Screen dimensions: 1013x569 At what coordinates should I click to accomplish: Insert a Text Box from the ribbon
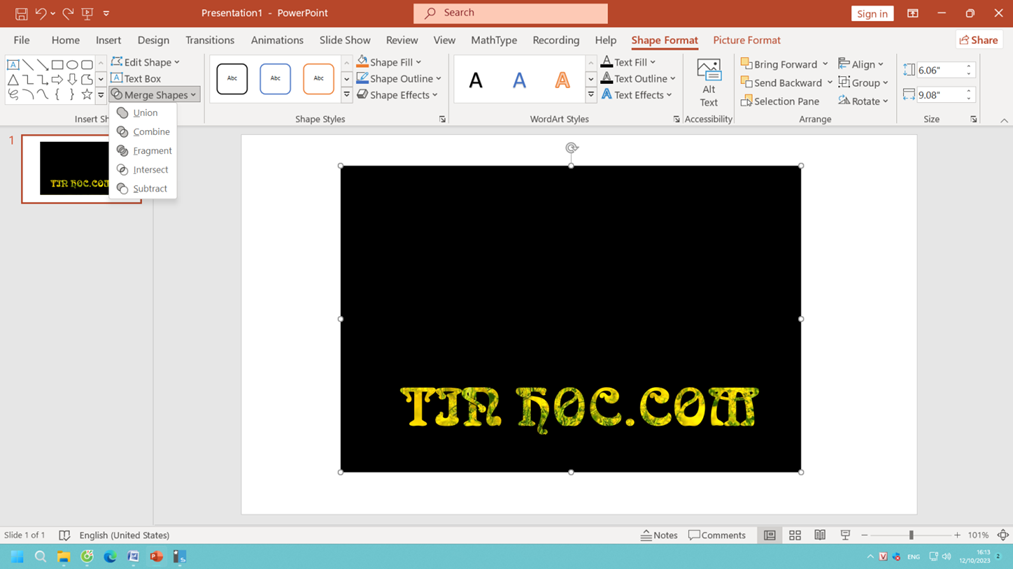(x=136, y=78)
